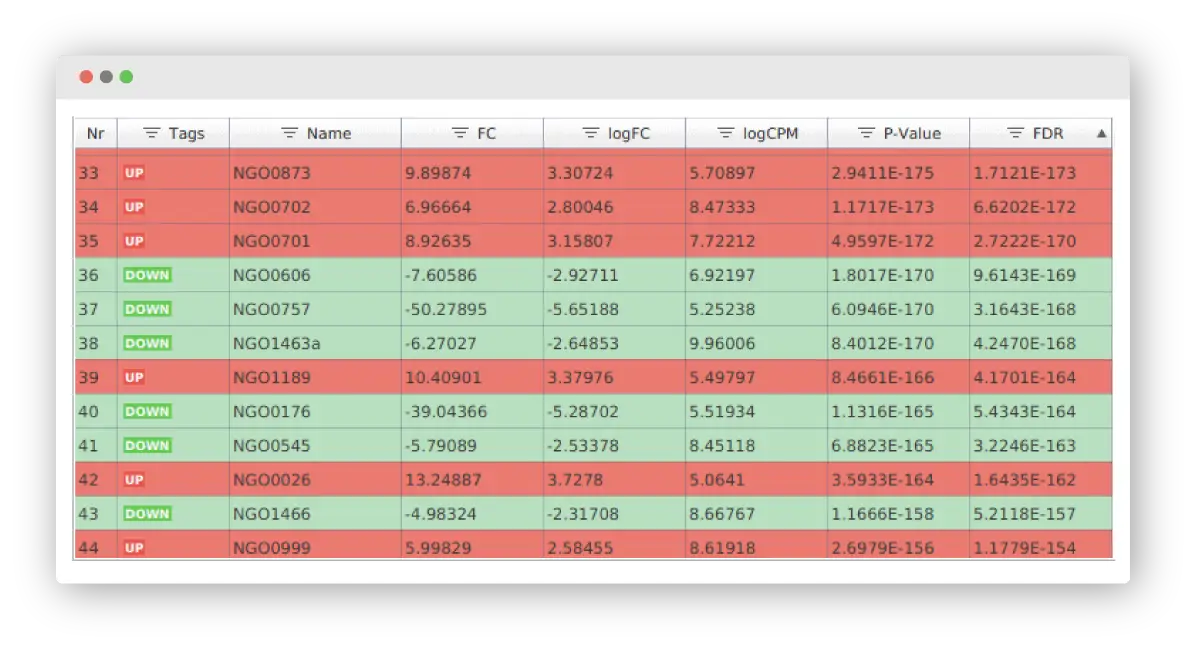Click logCPM value 9.96006
The width and height of the screenshot is (1196, 649).
click(722, 343)
